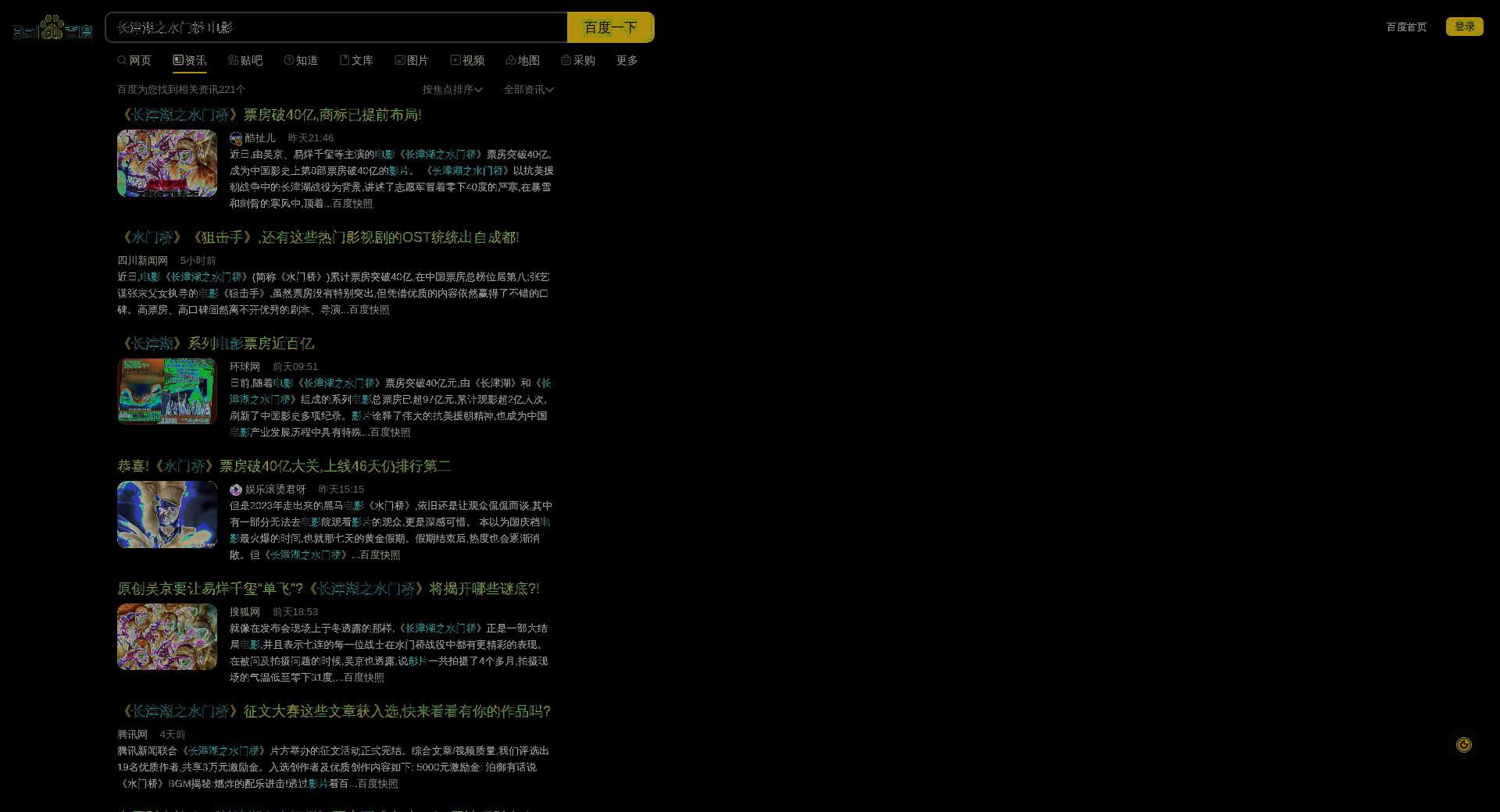
Task: Click 百度快照 under the 环球网 article
Action: click(x=390, y=433)
